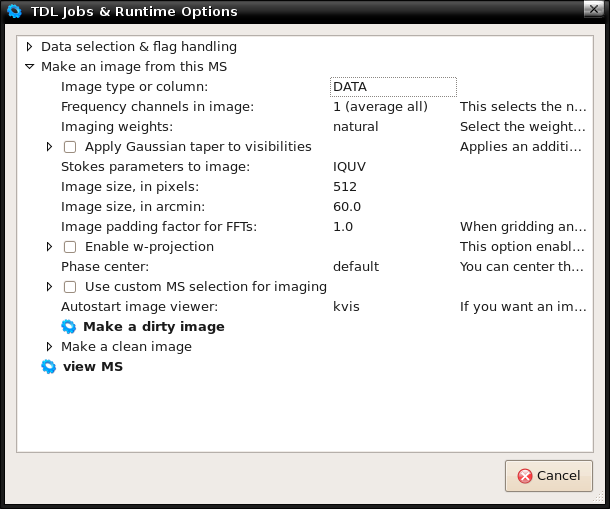The width and height of the screenshot is (610, 509).
Task: Close the TDL Jobs window
Action: click(x=594, y=9)
